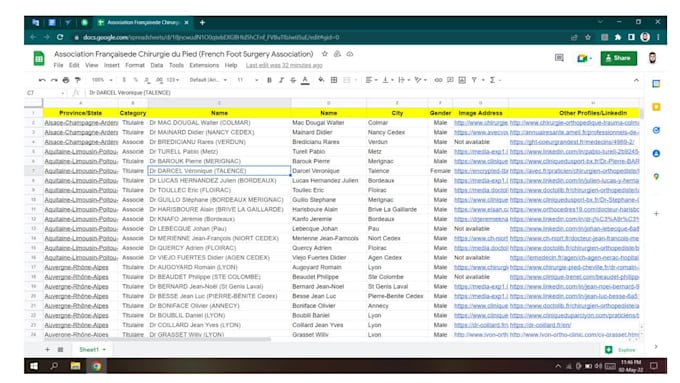This screenshot has width=680, height=383.
Task: Open vertical align dropdown
Action: point(387,80)
